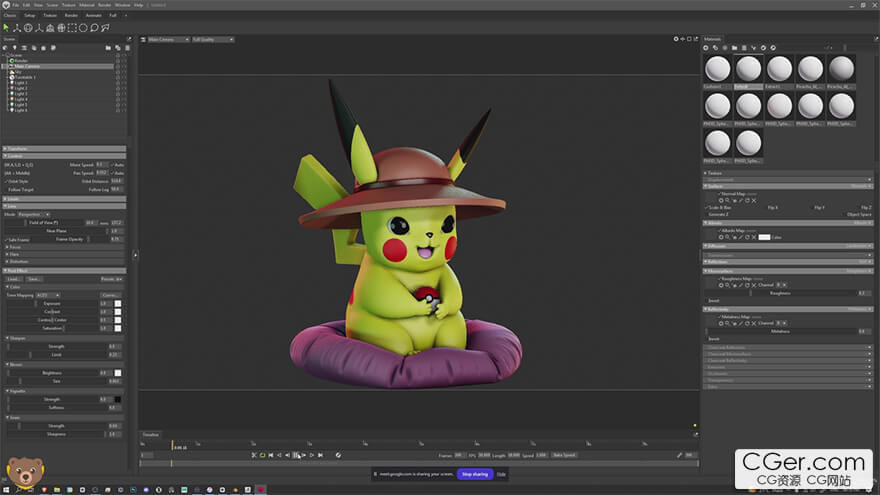Expand the Transform section

pos(63,149)
